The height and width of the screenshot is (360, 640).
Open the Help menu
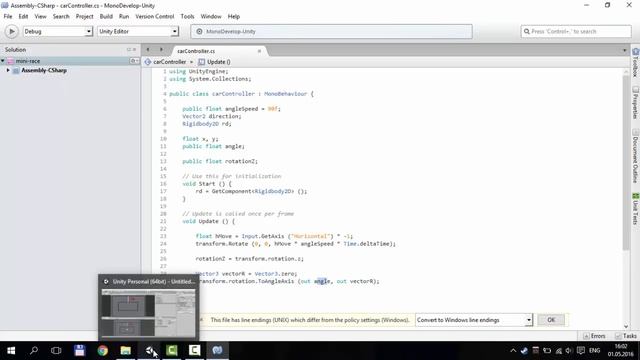point(233,16)
